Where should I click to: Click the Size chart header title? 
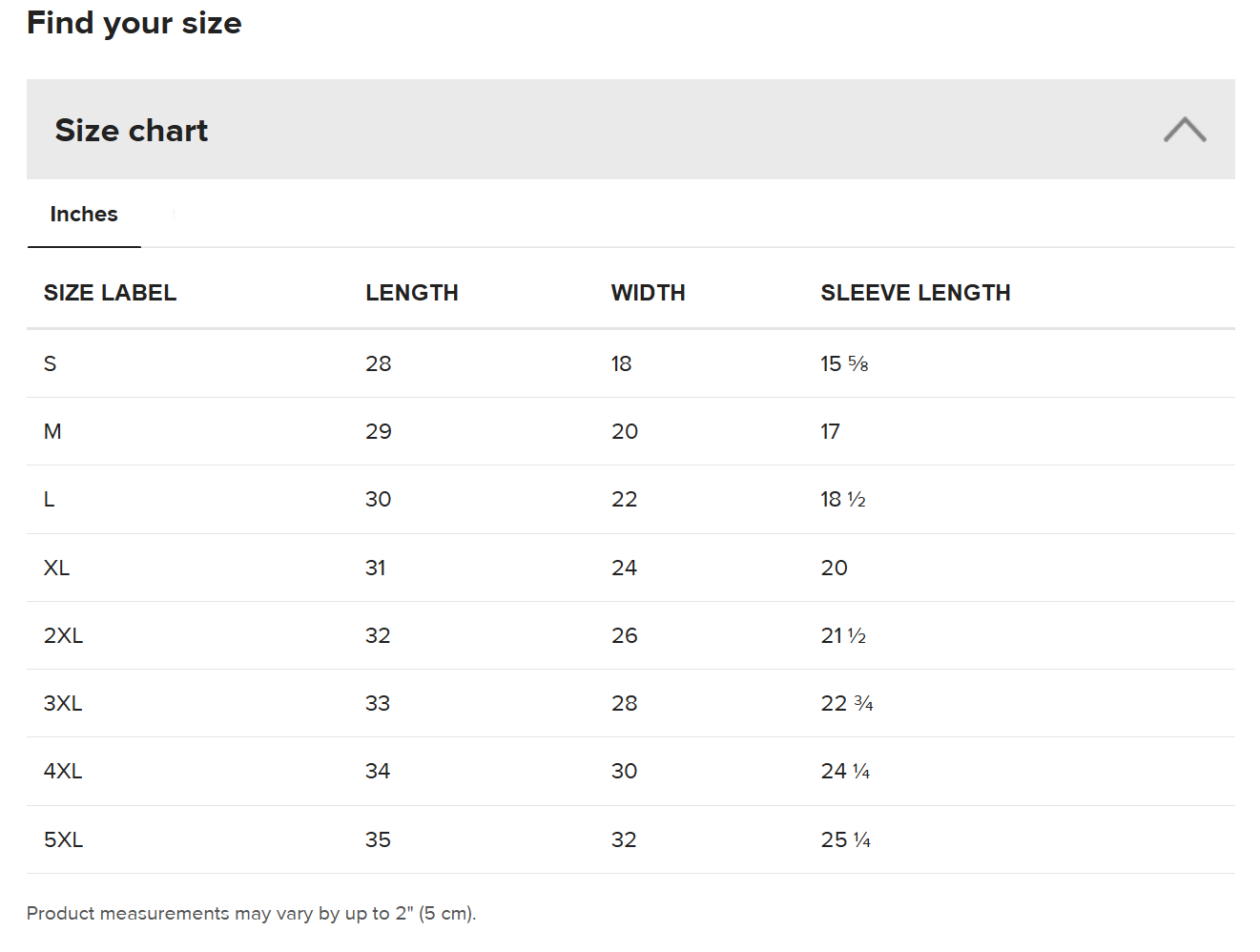pos(132,130)
